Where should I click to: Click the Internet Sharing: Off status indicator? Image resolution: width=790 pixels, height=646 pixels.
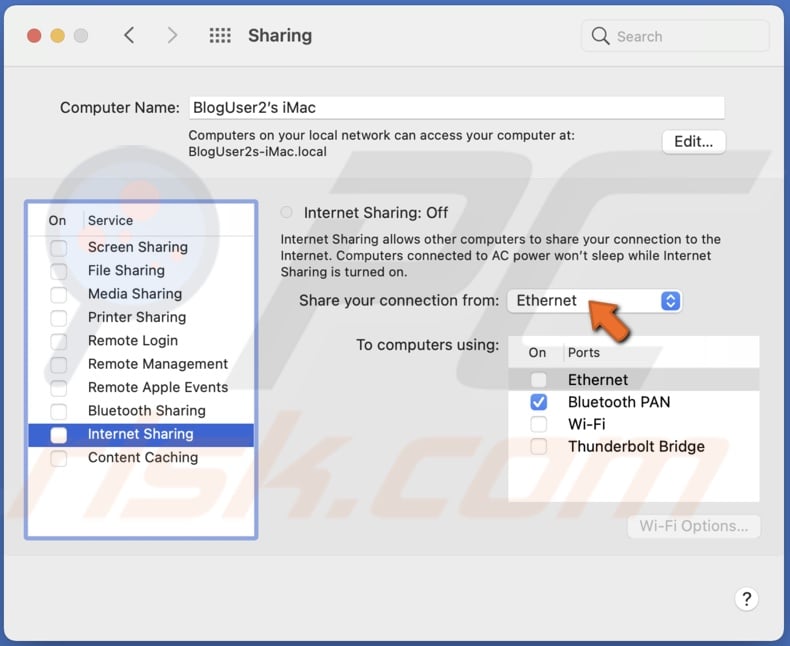[x=286, y=212]
